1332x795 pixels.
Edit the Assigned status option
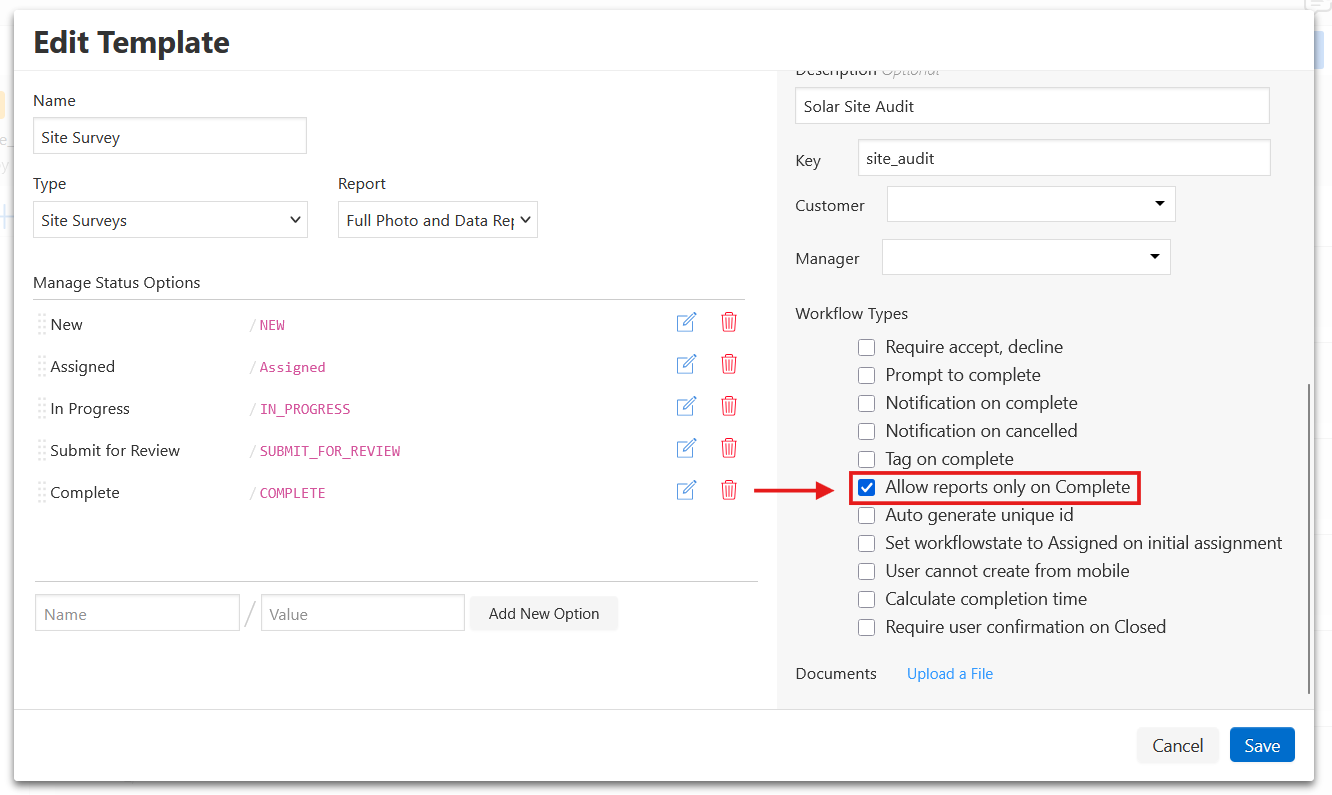pyautogui.click(x=686, y=364)
